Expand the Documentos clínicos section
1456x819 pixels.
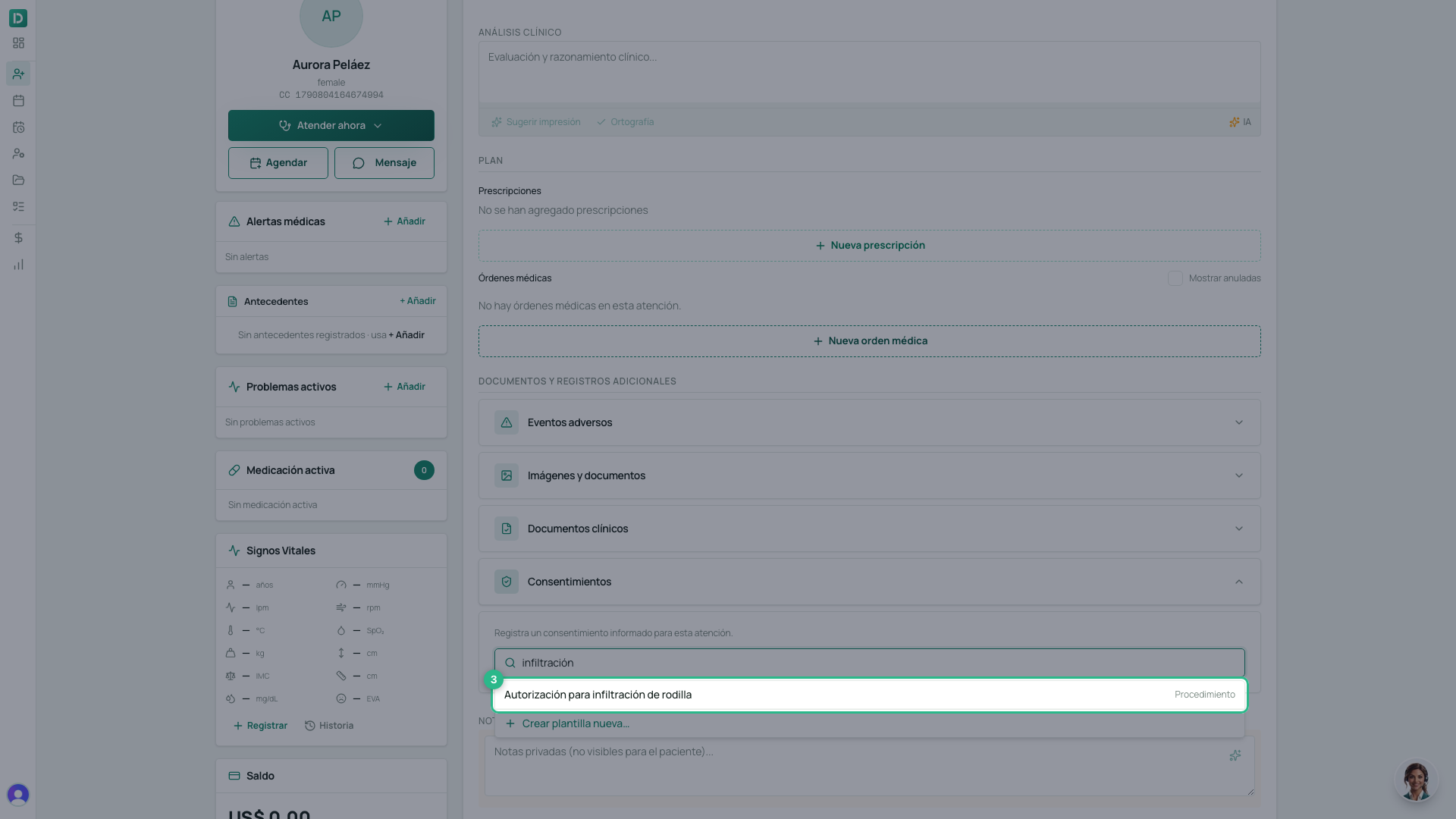coord(869,529)
